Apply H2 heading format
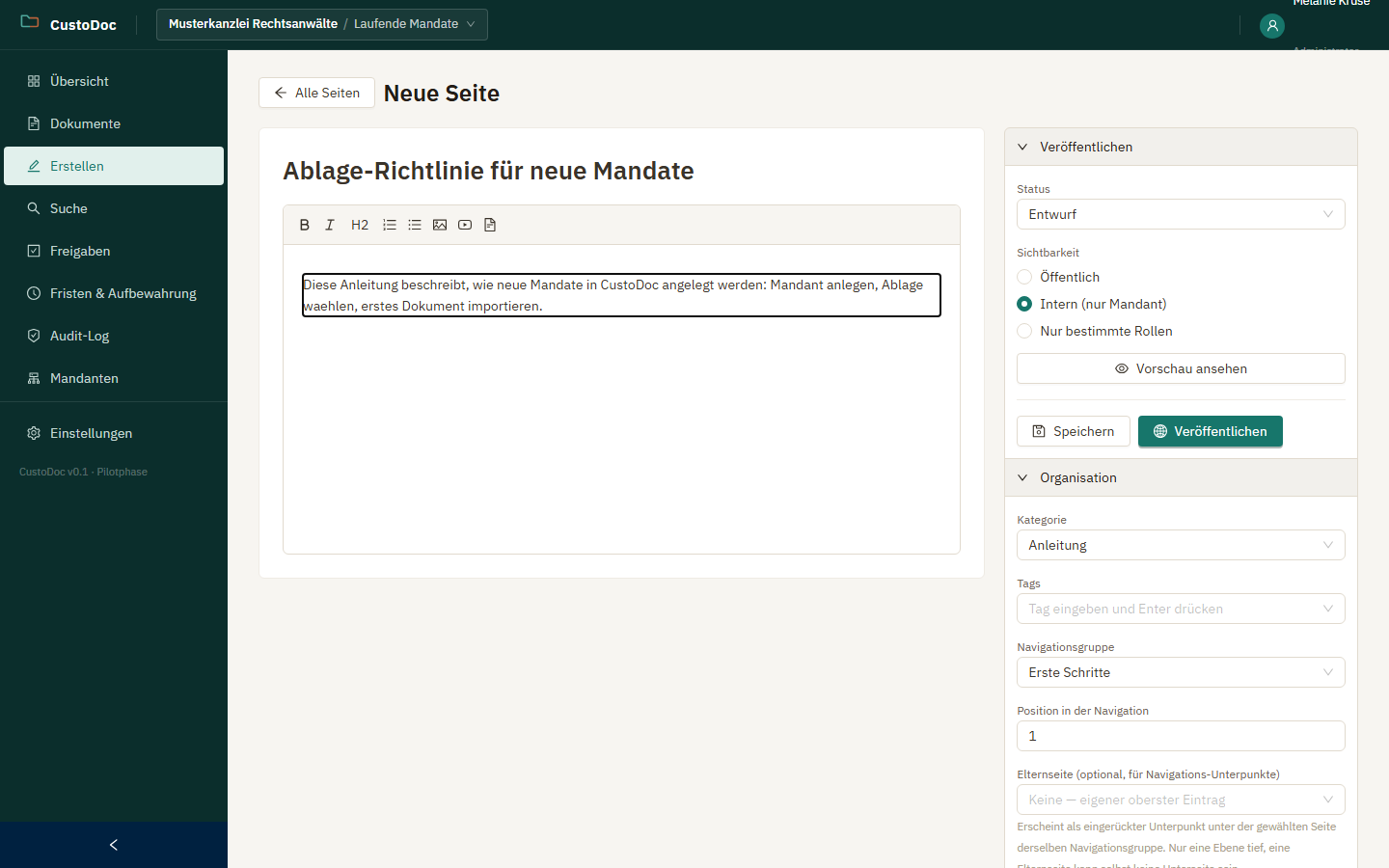This screenshot has height=868, width=1389. [360, 225]
